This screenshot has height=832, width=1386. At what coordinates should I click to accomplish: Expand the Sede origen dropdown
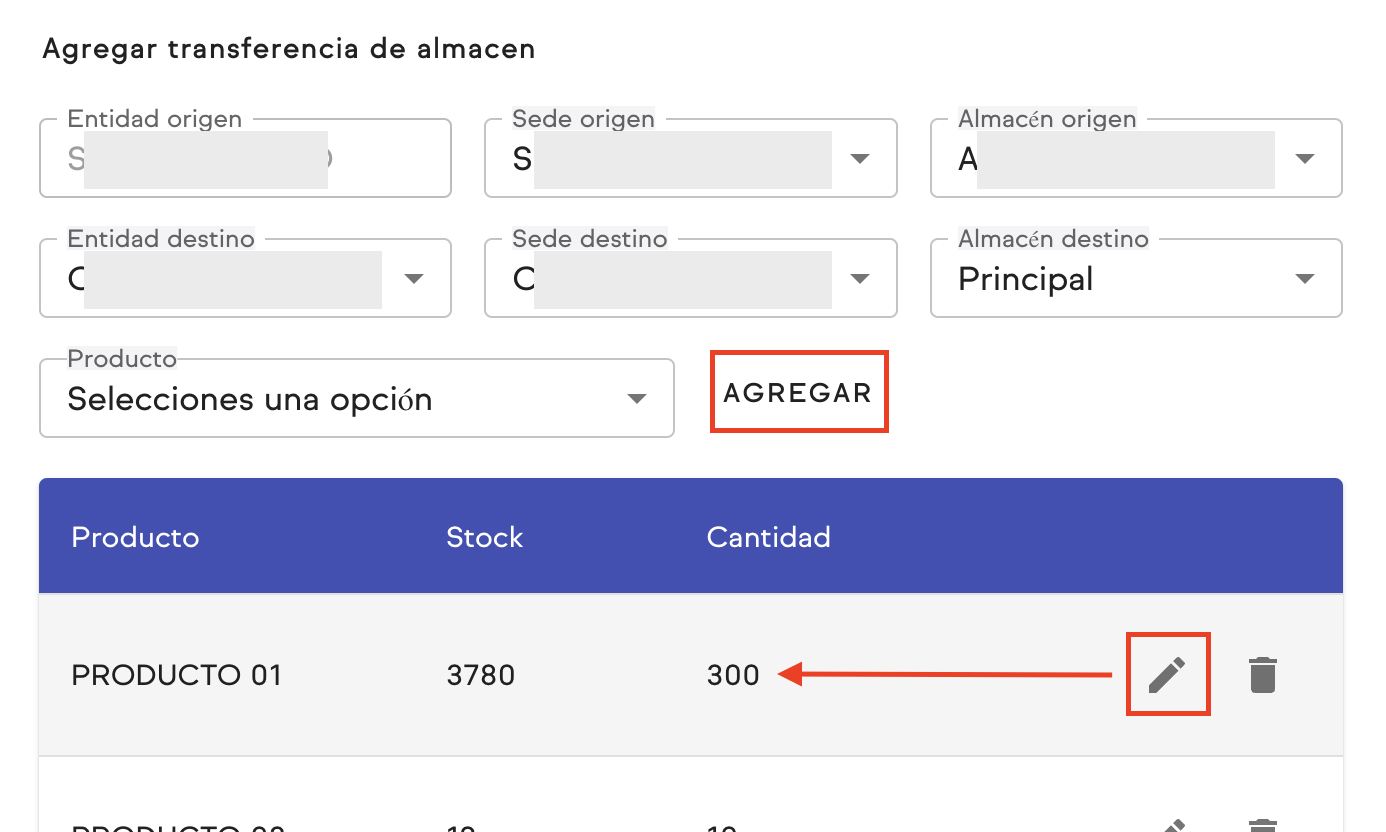[x=858, y=159]
